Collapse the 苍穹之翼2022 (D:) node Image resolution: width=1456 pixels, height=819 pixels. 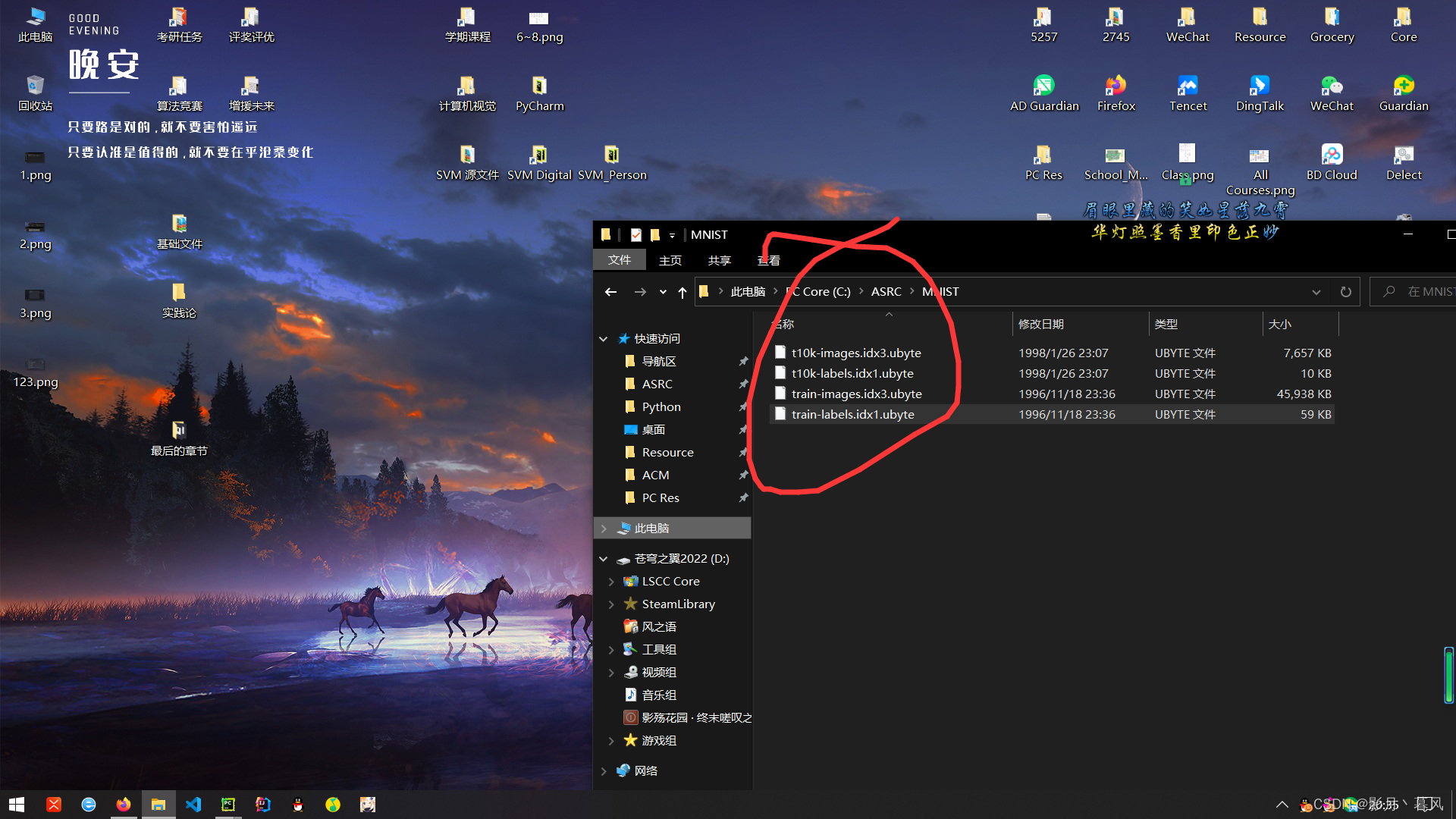(604, 559)
